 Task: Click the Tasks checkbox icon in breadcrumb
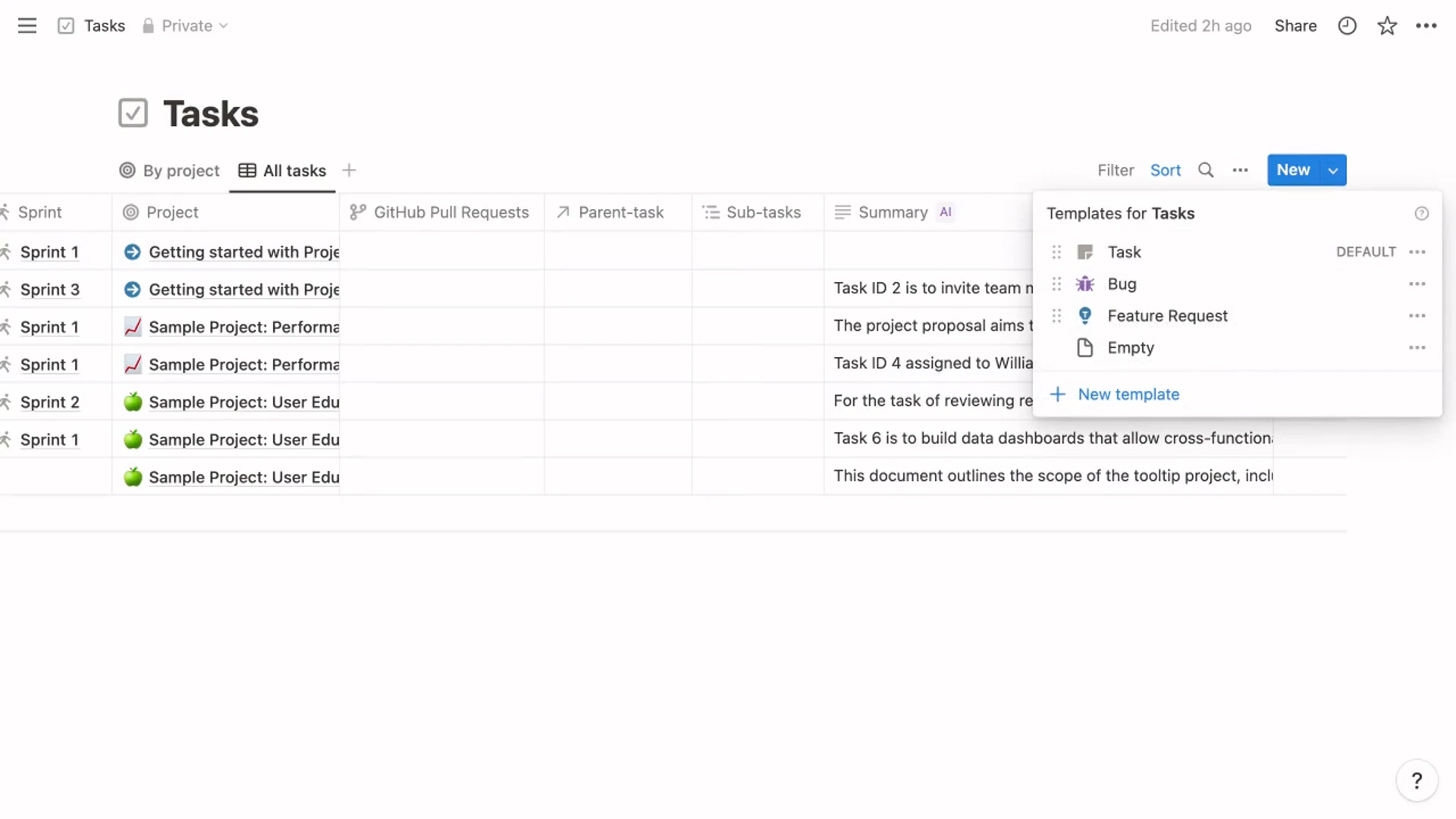pos(66,25)
